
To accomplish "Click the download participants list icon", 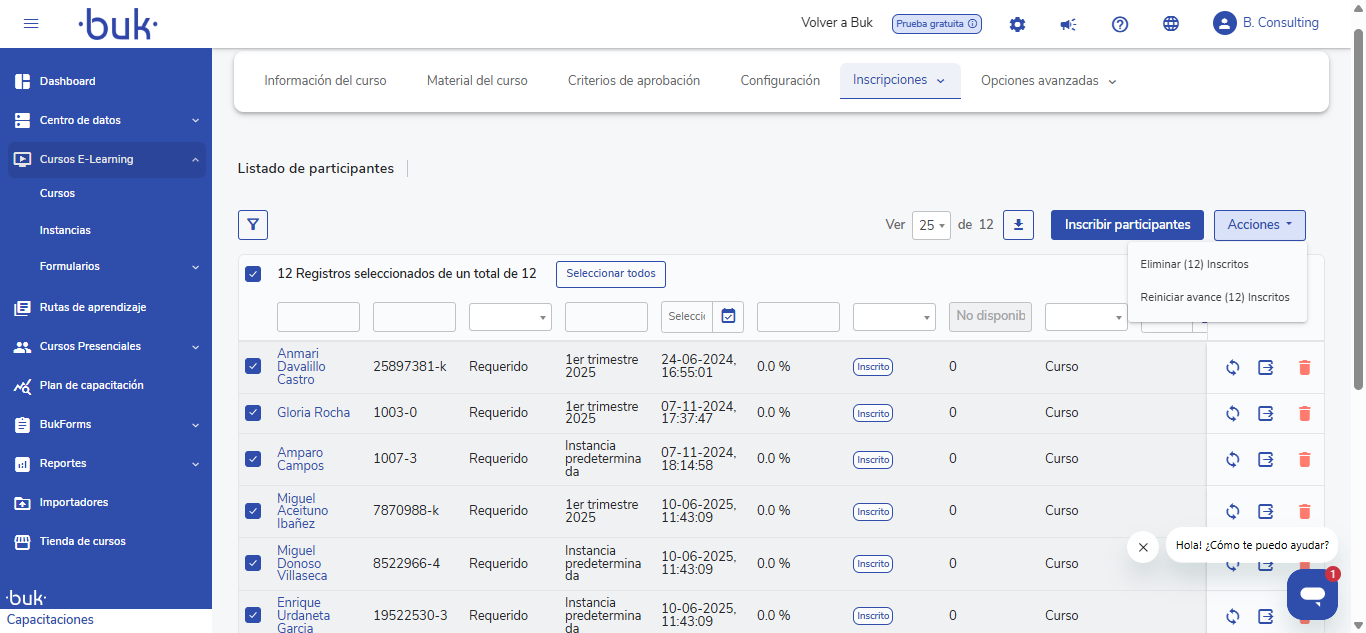I will [1018, 225].
